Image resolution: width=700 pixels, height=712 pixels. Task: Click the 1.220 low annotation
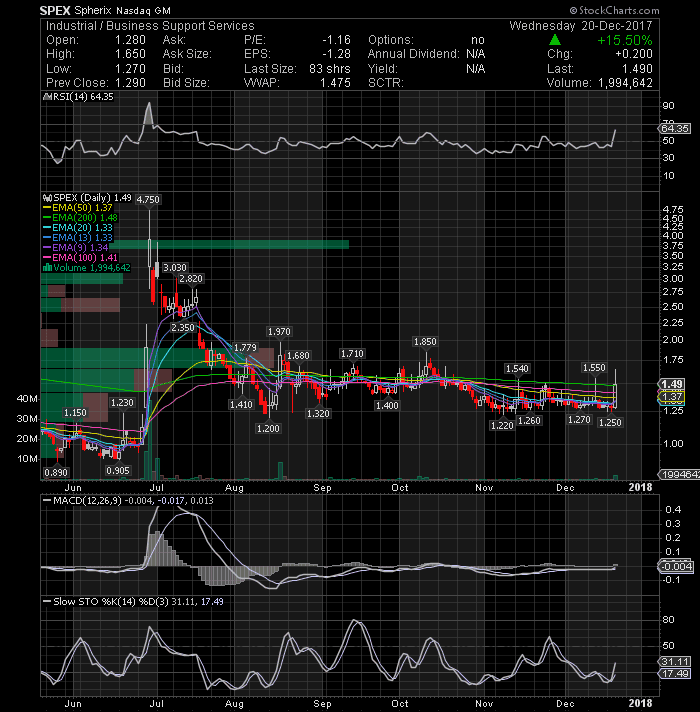click(502, 425)
